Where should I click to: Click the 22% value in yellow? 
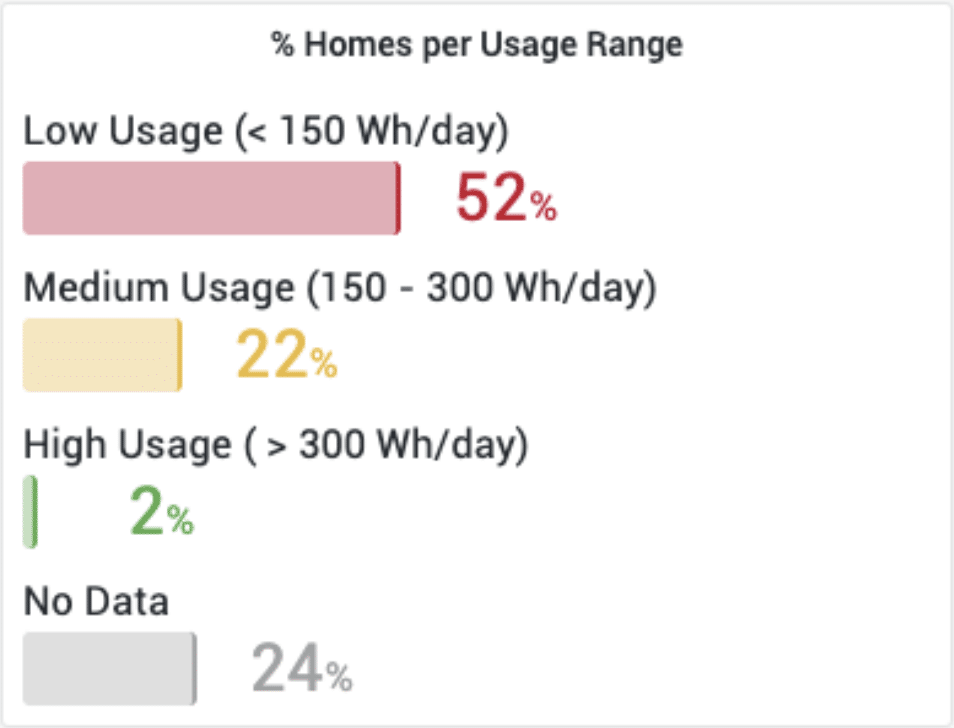286,355
